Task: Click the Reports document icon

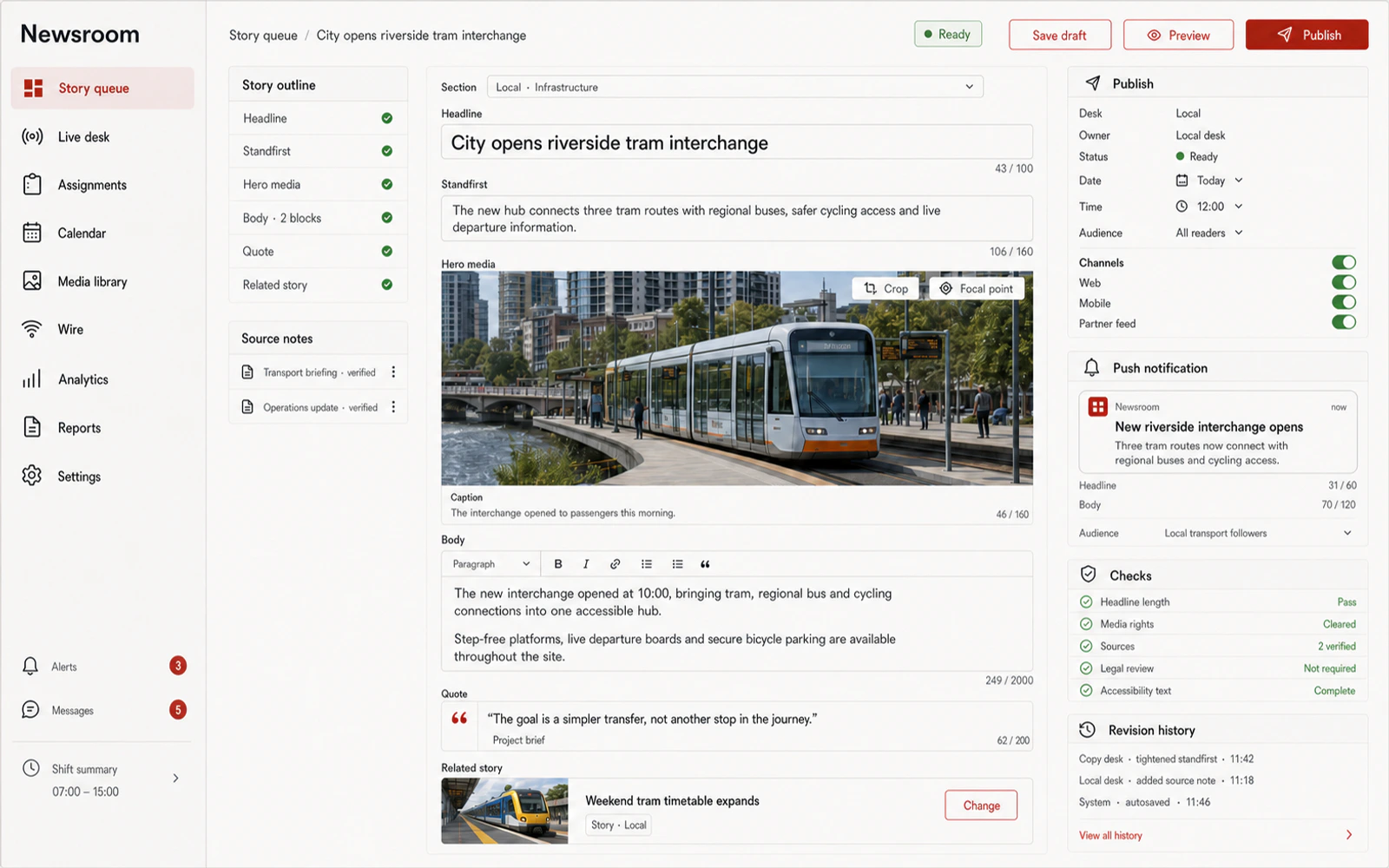Action: tap(32, 427)
